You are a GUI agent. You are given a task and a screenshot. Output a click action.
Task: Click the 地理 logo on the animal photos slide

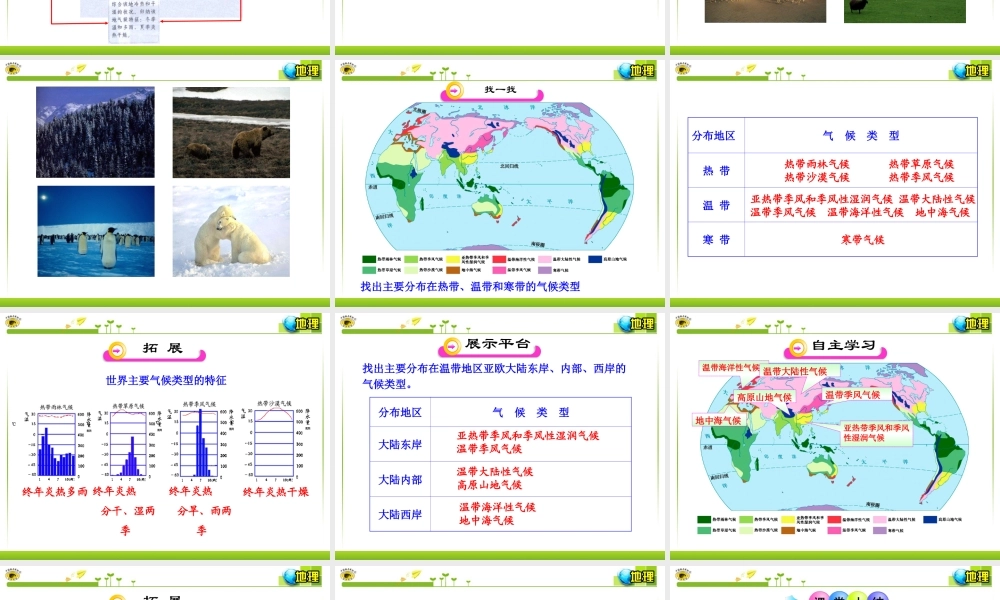[301, 70]
